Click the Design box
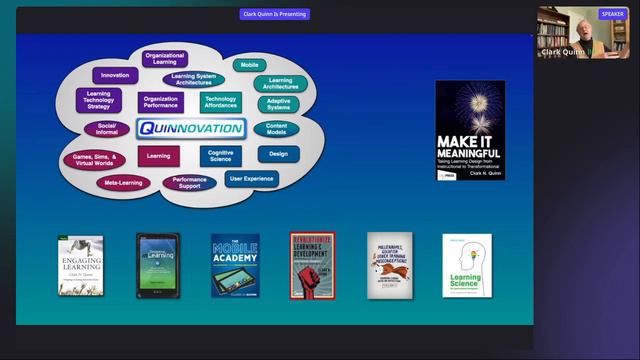The height and width of the screenshot is (360, 640). click(x=279, y=154)
